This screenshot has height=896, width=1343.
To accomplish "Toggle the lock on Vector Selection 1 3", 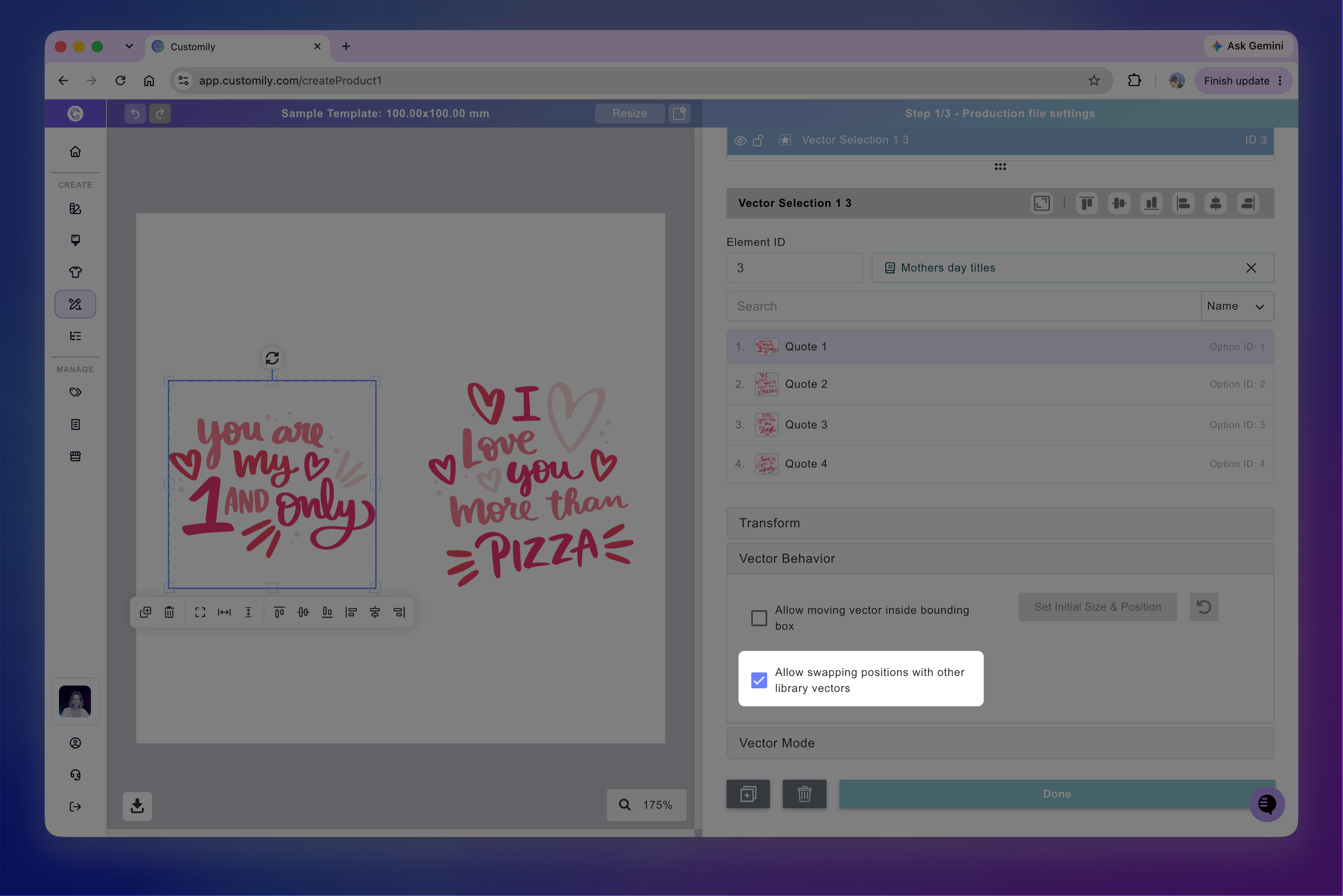I will pos(758,140).
